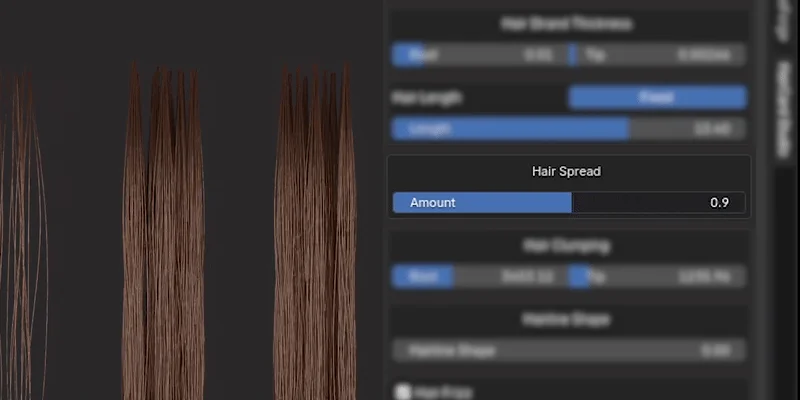Click the Hair Spread panel header

coord(566,172)
